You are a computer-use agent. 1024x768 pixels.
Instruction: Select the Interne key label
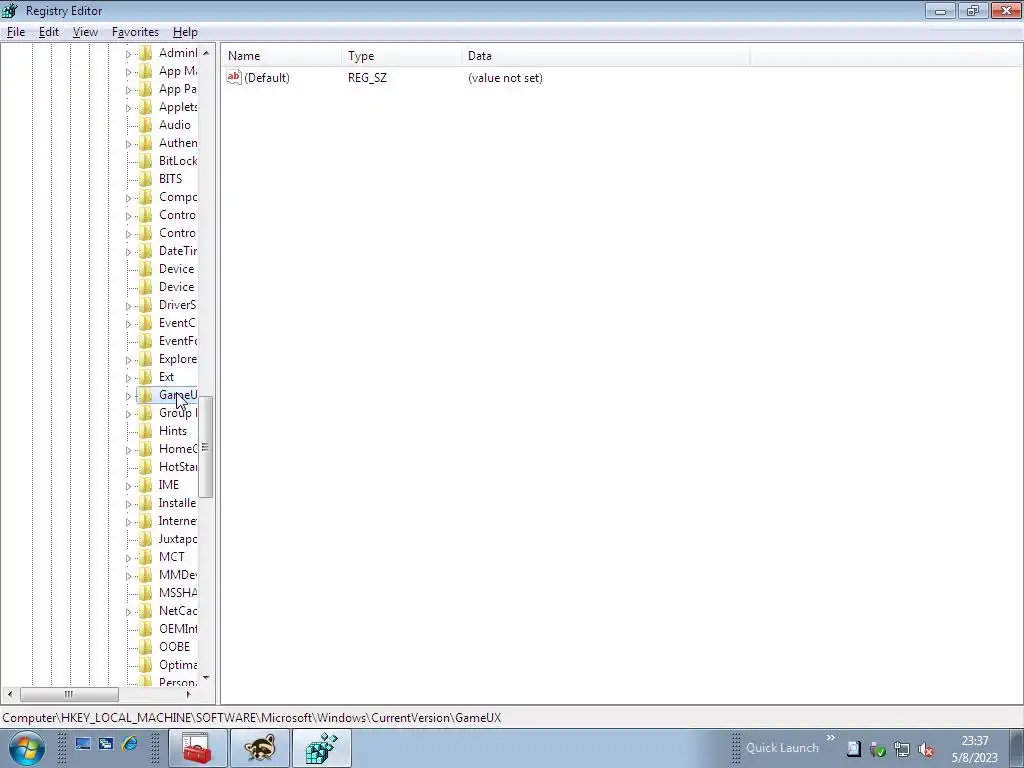point(178,521)
